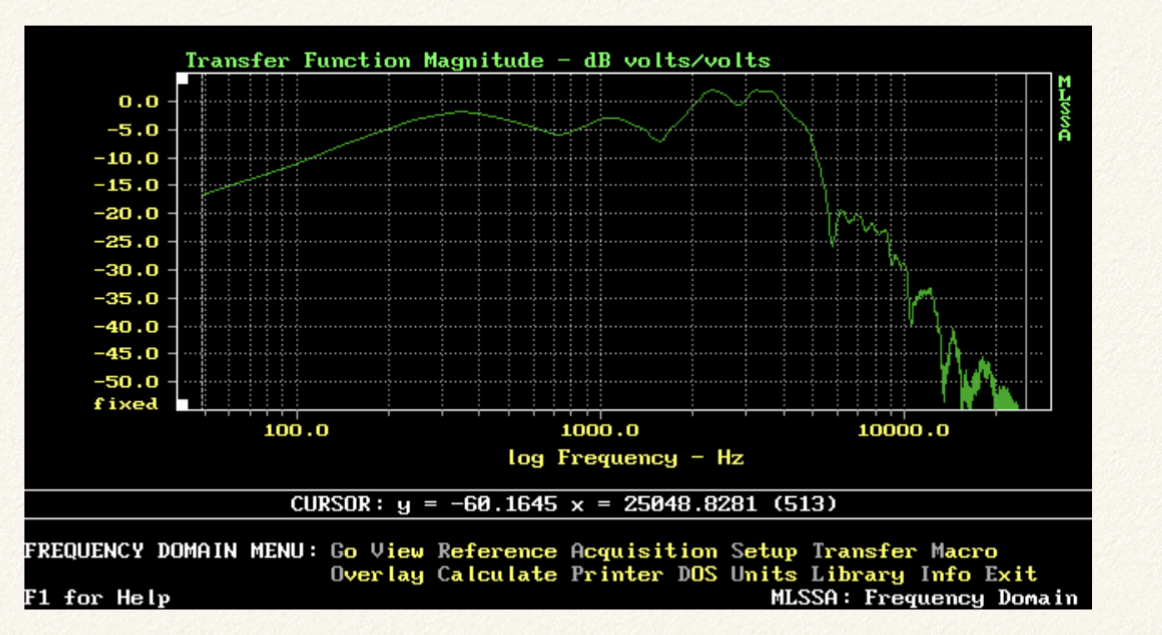The width and height of the screenshot is (1162, 635).
Task: Open the View menu item
Action: (396, 551)
